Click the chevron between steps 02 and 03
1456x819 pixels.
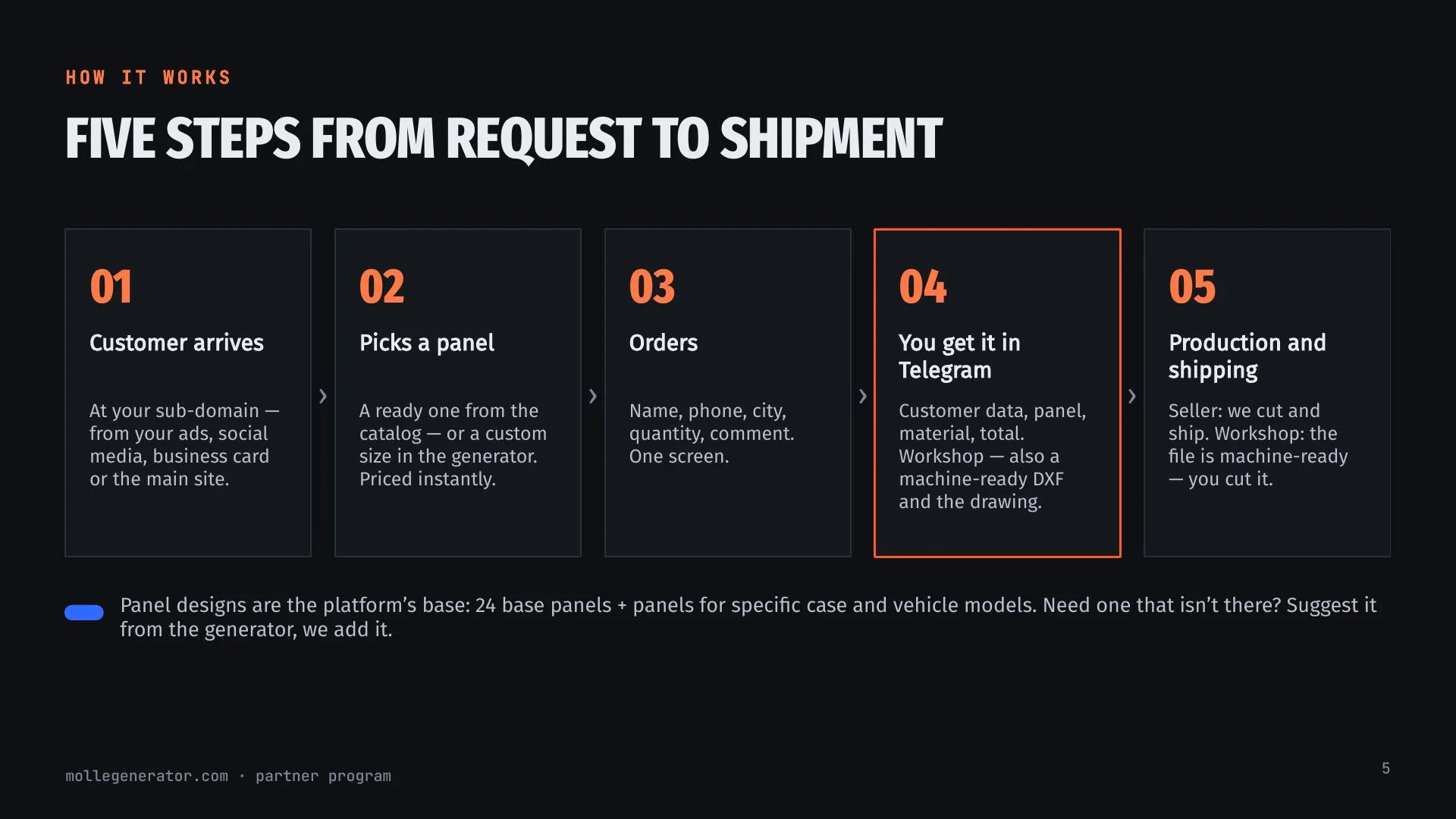pos(593,396)
